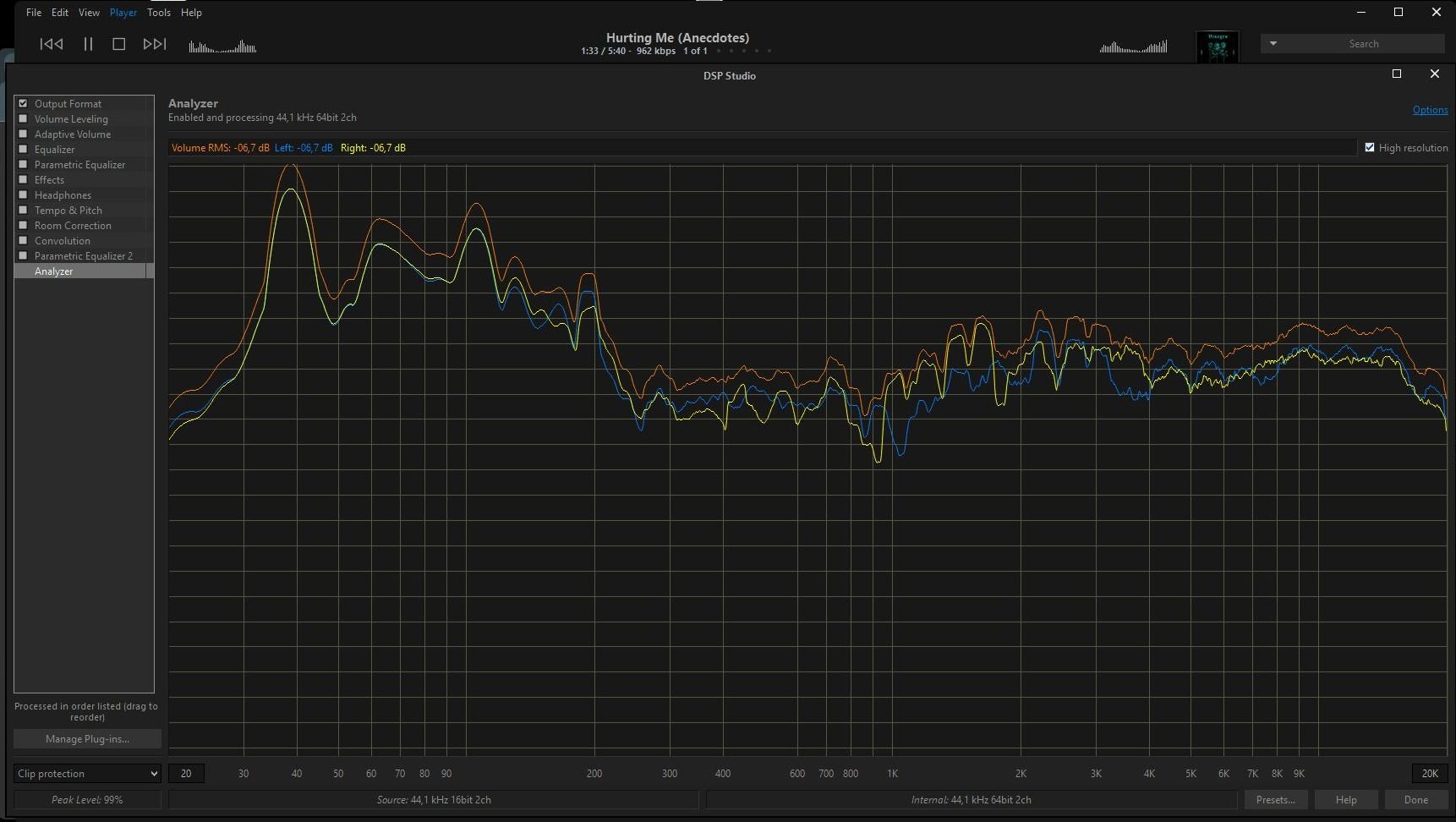Open the Presets menu button
The height and width of the screenshot is (822, 1456).
(x=1275, y=800)
